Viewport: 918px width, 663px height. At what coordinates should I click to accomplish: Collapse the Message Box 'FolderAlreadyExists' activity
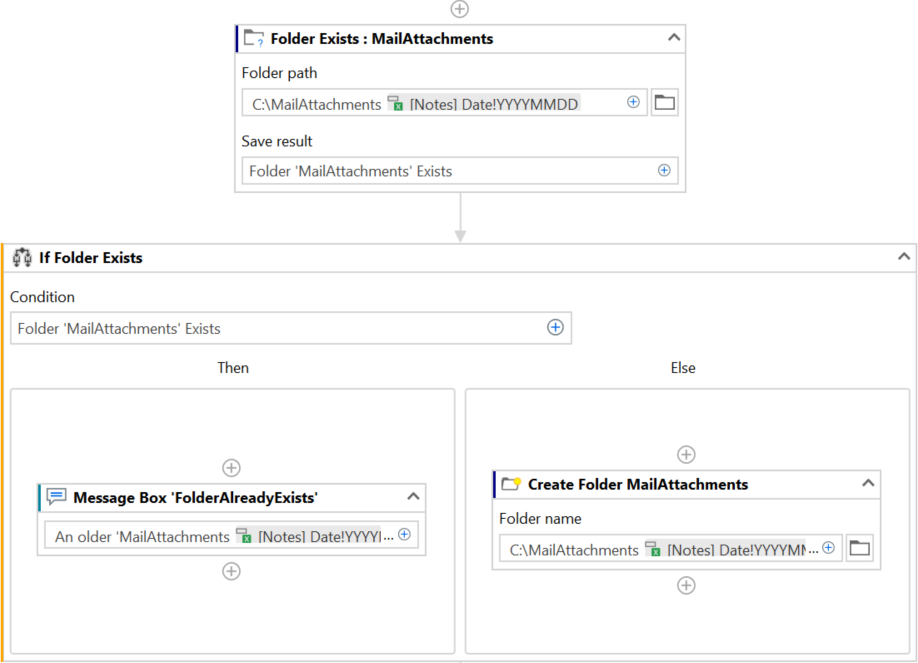413,497
